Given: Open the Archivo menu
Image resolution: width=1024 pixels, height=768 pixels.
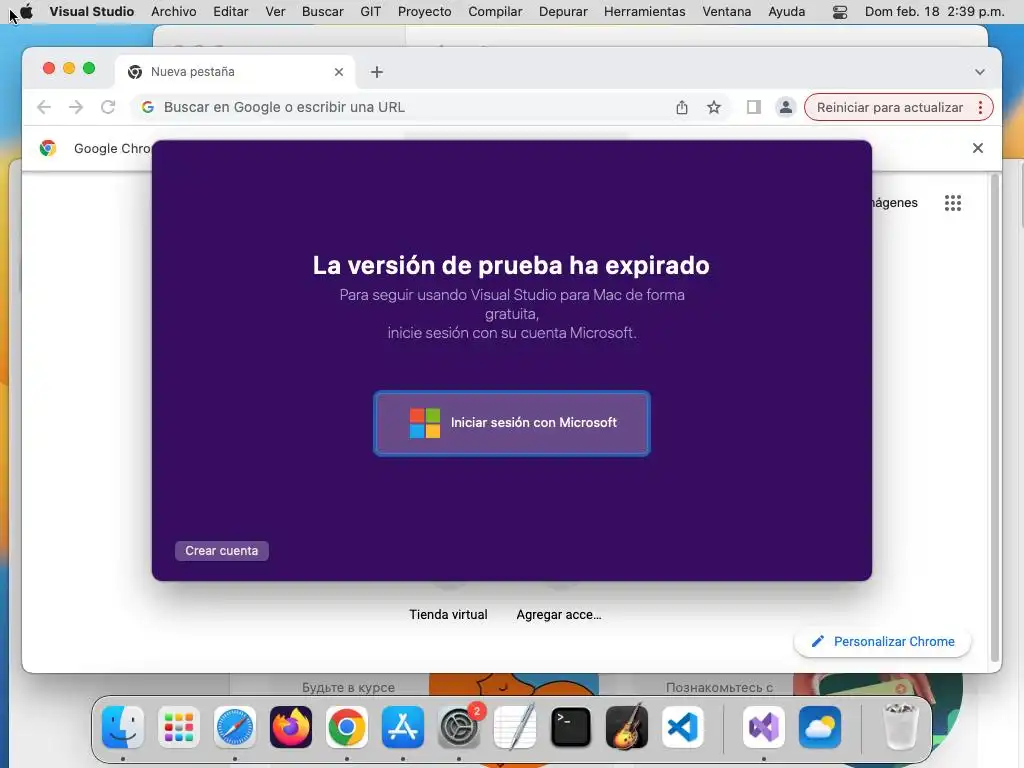Looking at the screenshot, I should point(174,12).
